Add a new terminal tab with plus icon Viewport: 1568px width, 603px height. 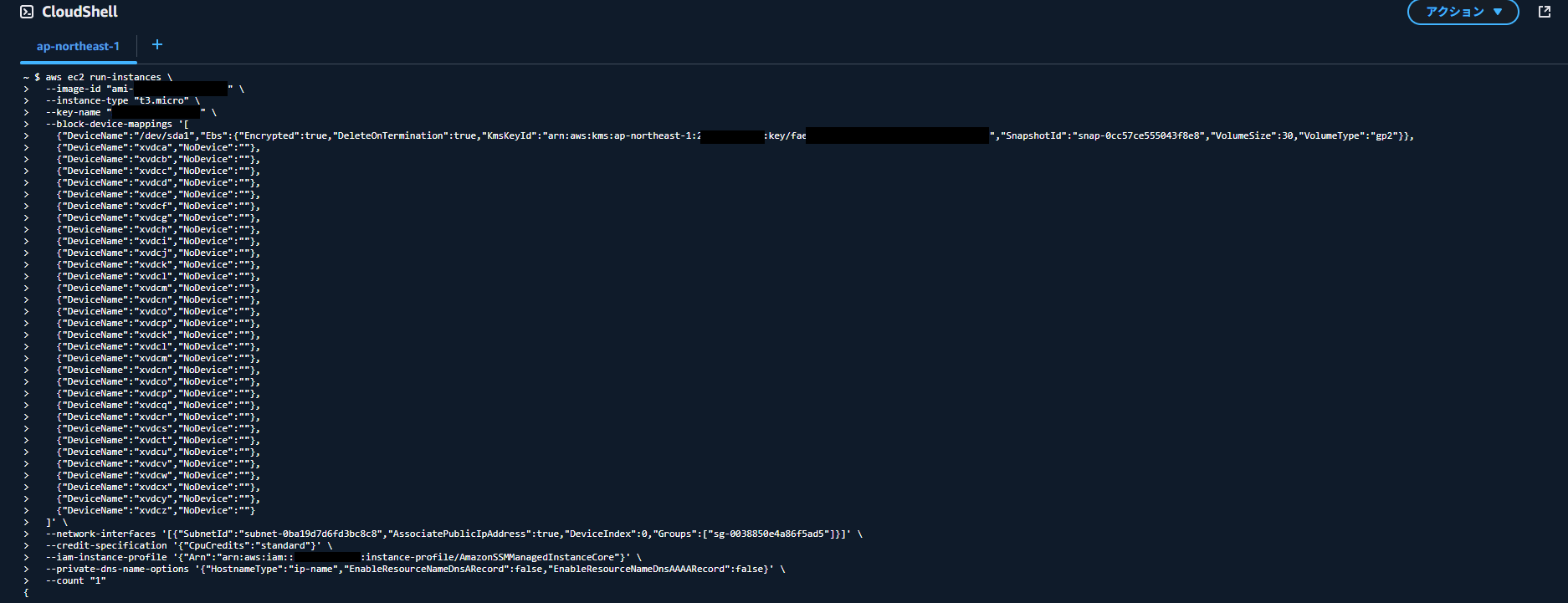(x=157, y=45)
